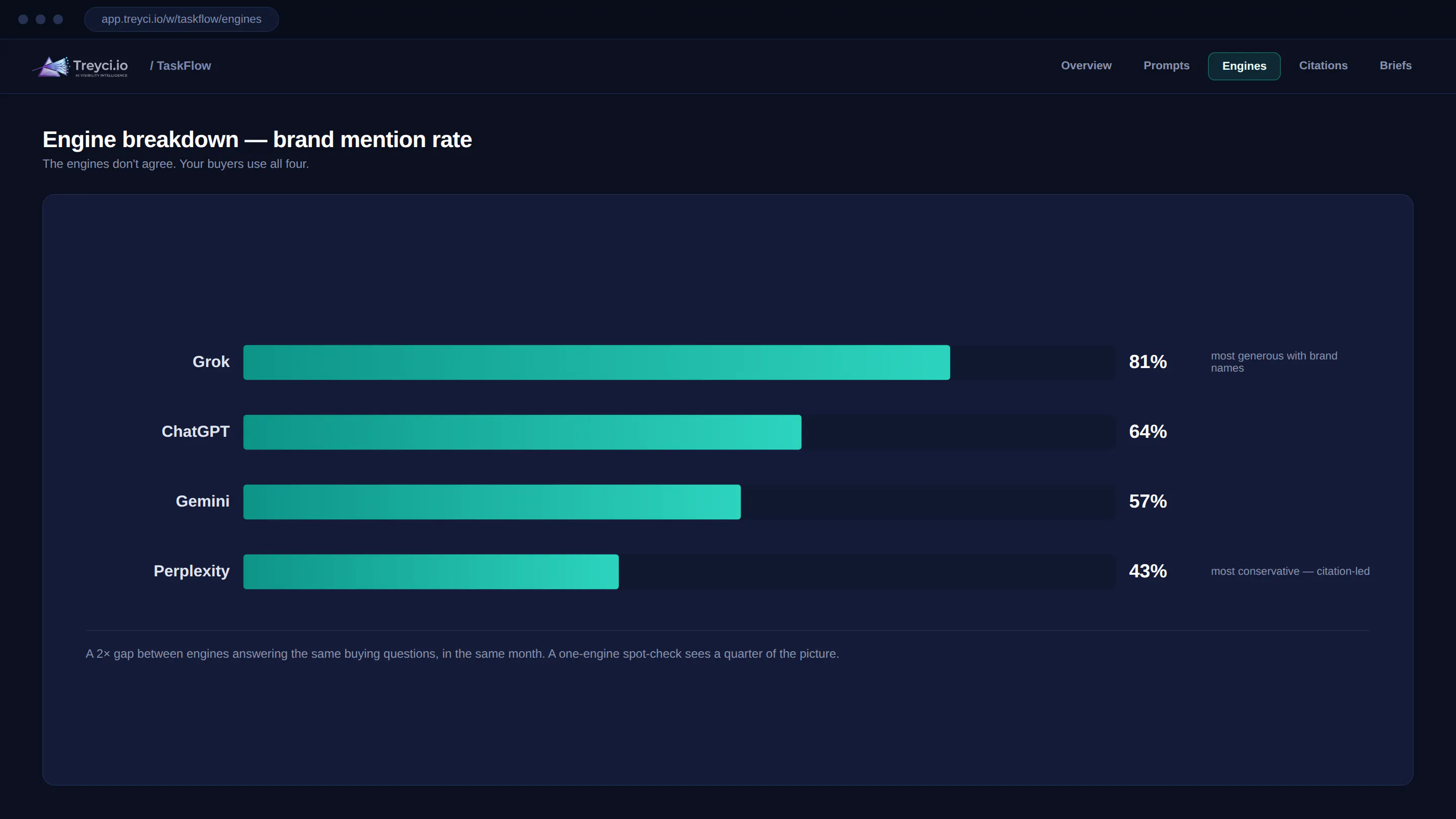
Task: Click the Grok engine label
Action: (x=211, y=362)
